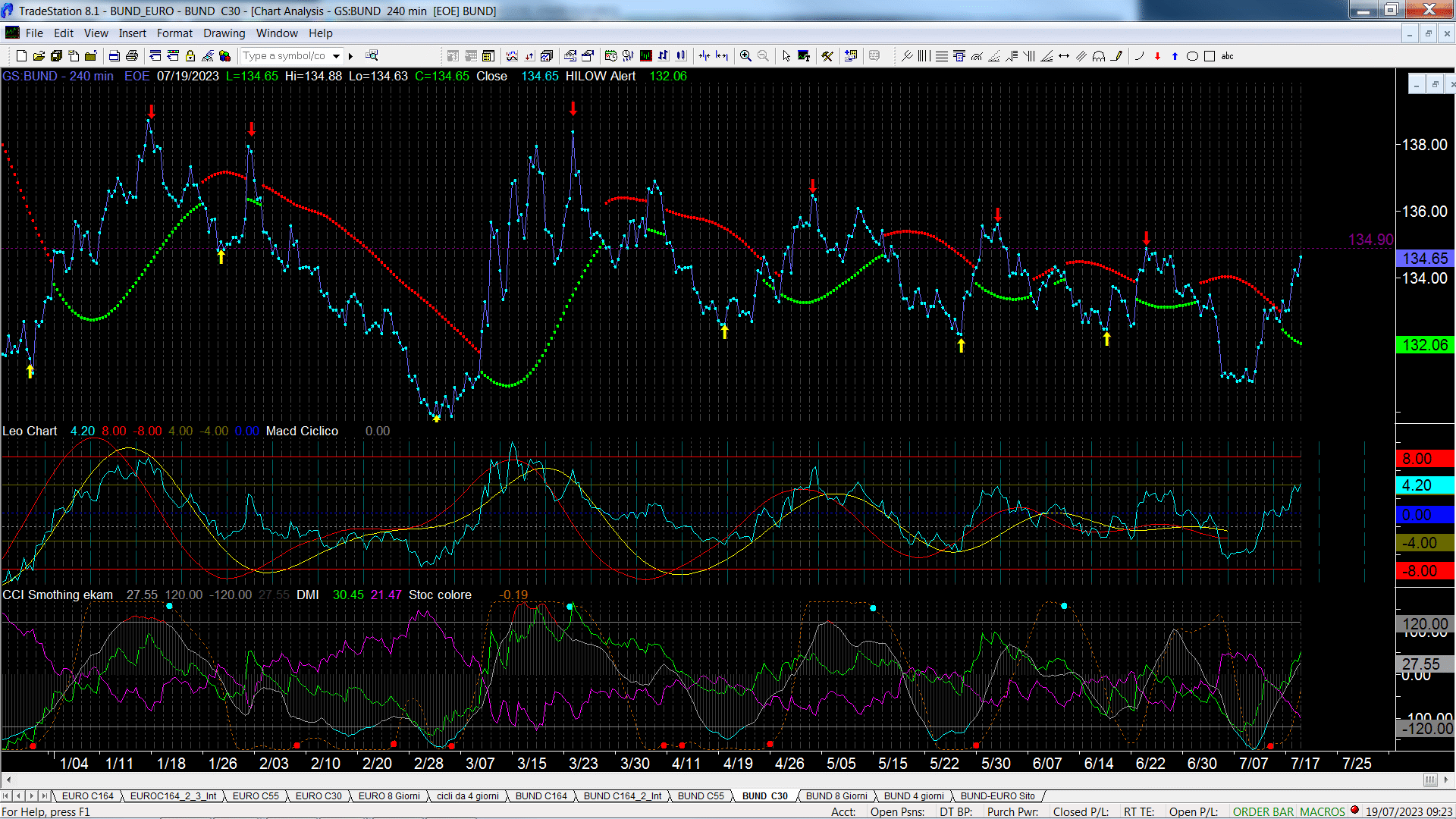This screenshot has width=1456, height=819.
Task: Click the Zoom Out magnifier icon
Action: pyautogui.click(x=763, y=56)
